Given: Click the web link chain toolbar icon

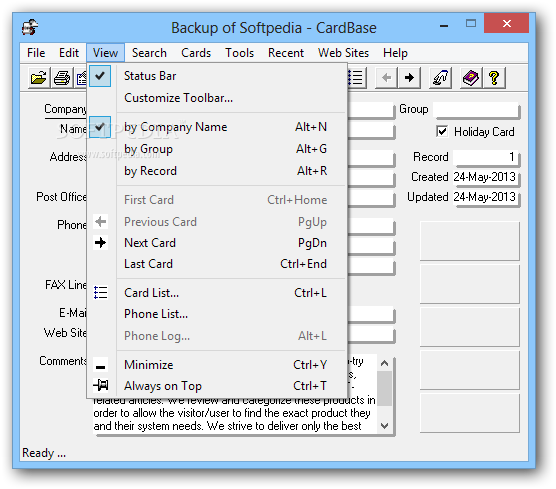Looking at the screenshot, I should [x=440, y=78].
